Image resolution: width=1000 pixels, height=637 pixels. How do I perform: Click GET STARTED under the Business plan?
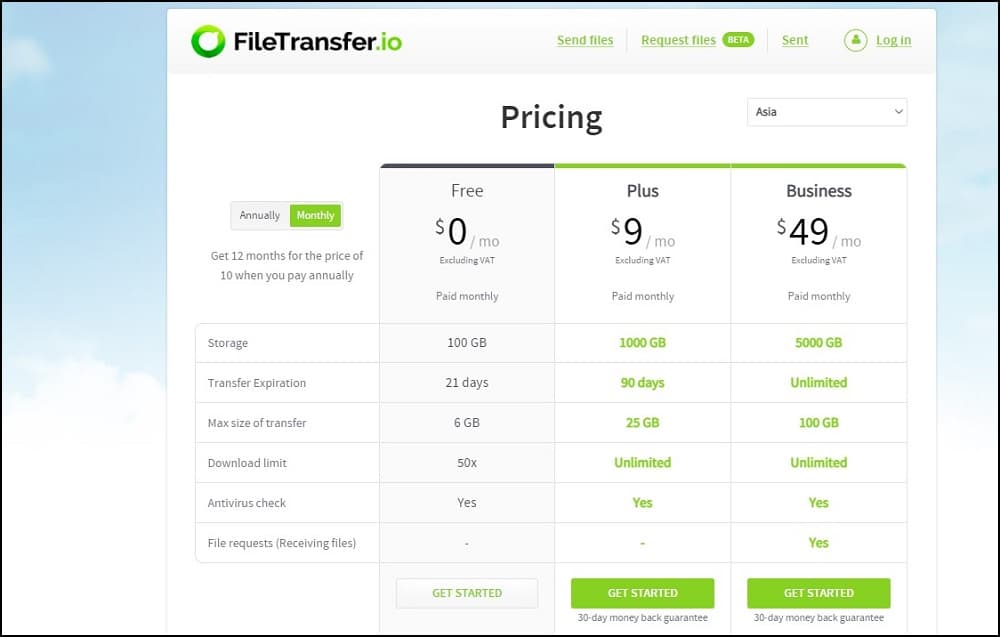tap(818, 593)
